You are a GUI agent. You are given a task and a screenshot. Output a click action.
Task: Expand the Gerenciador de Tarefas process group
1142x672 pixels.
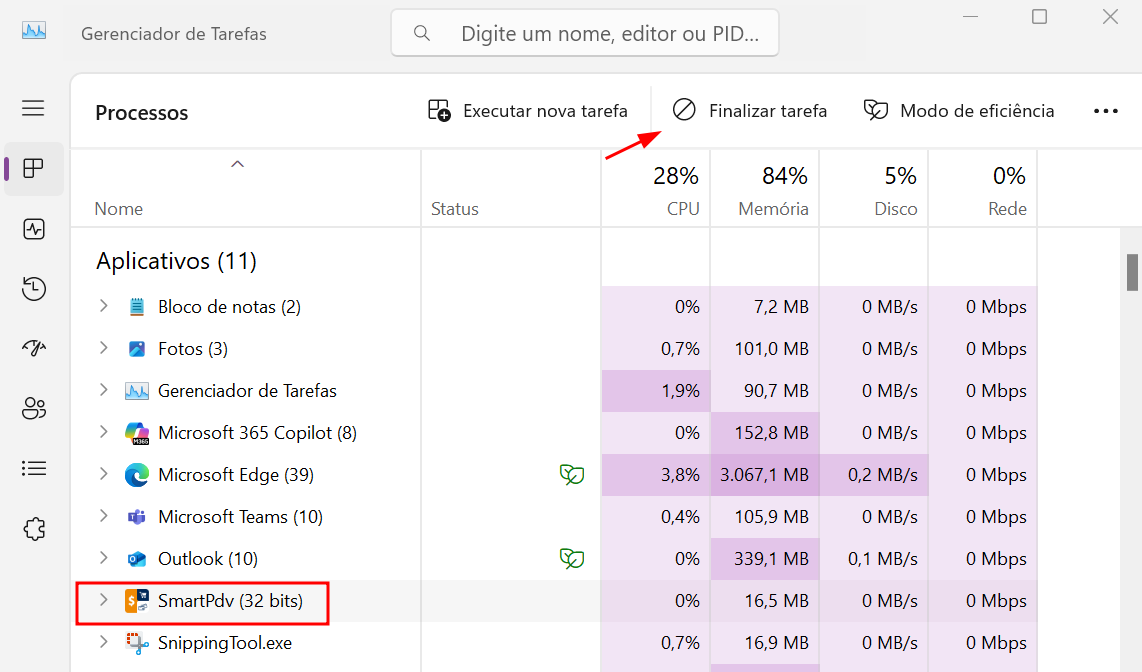103,390
